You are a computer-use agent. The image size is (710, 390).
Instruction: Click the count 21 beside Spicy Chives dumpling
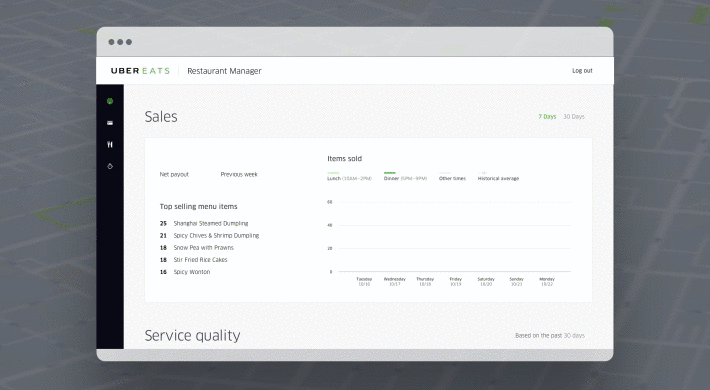(x=163, y=236)
